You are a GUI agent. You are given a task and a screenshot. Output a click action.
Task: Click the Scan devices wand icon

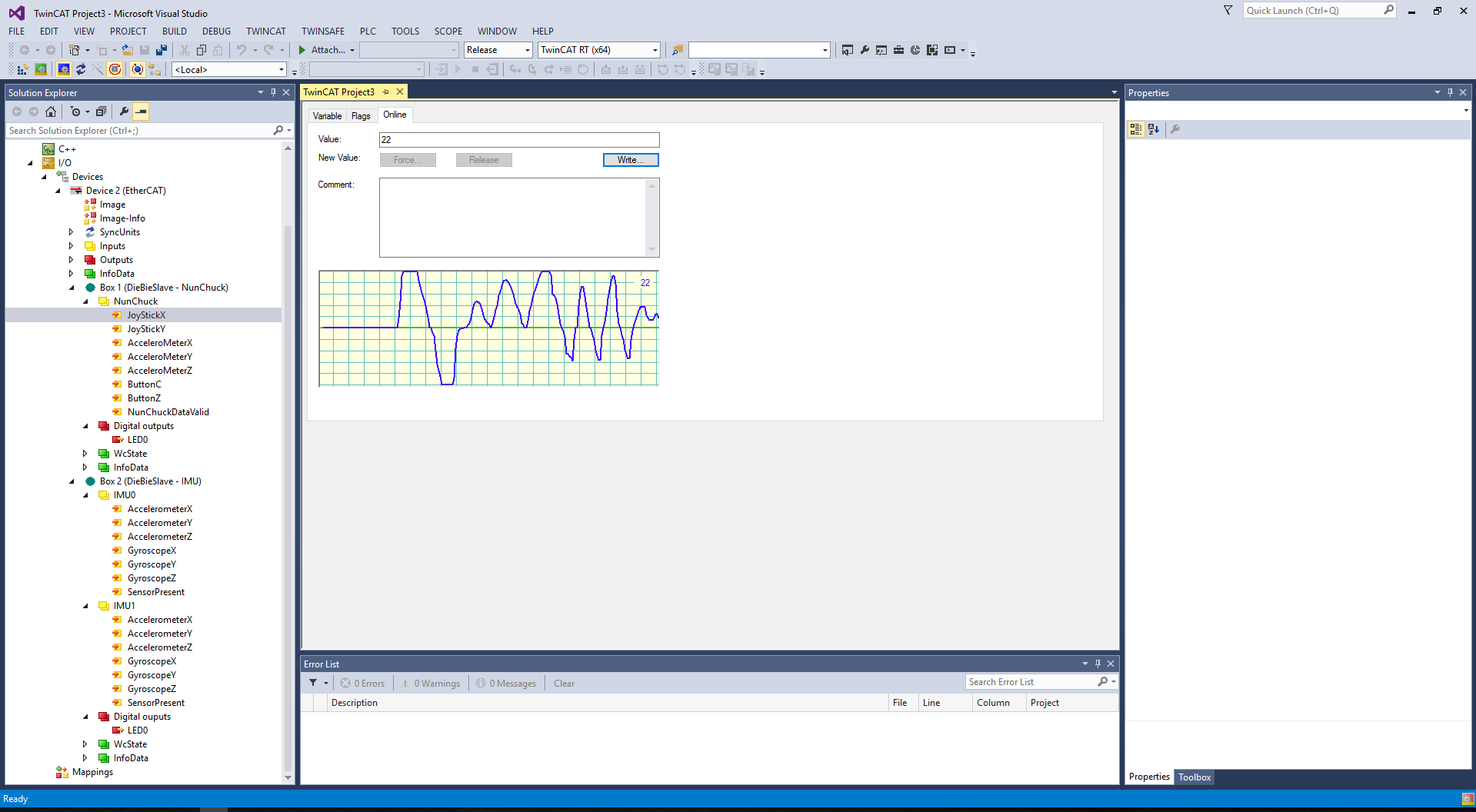point(98,70)
